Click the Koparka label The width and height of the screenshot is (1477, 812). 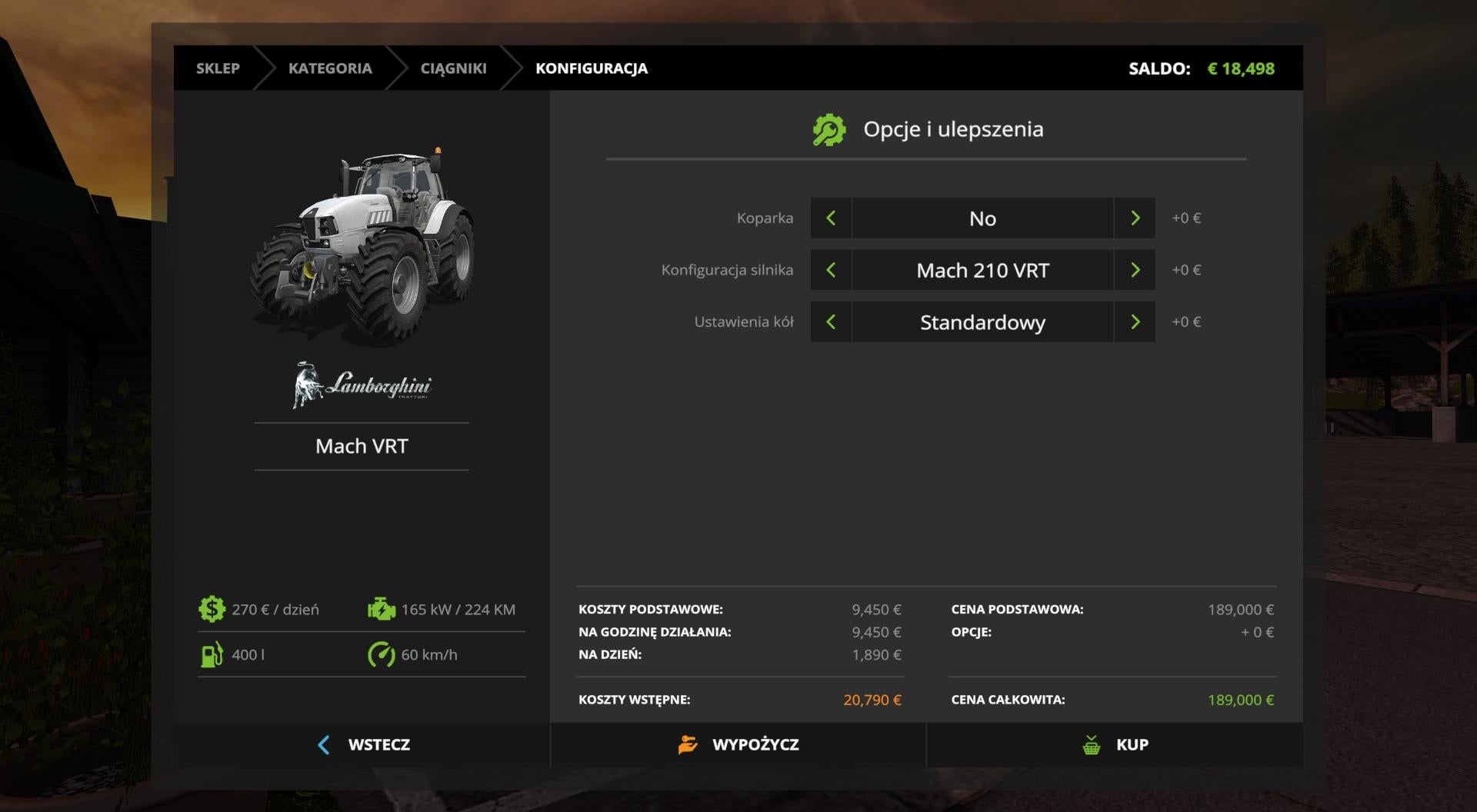[x=765, y=218]
